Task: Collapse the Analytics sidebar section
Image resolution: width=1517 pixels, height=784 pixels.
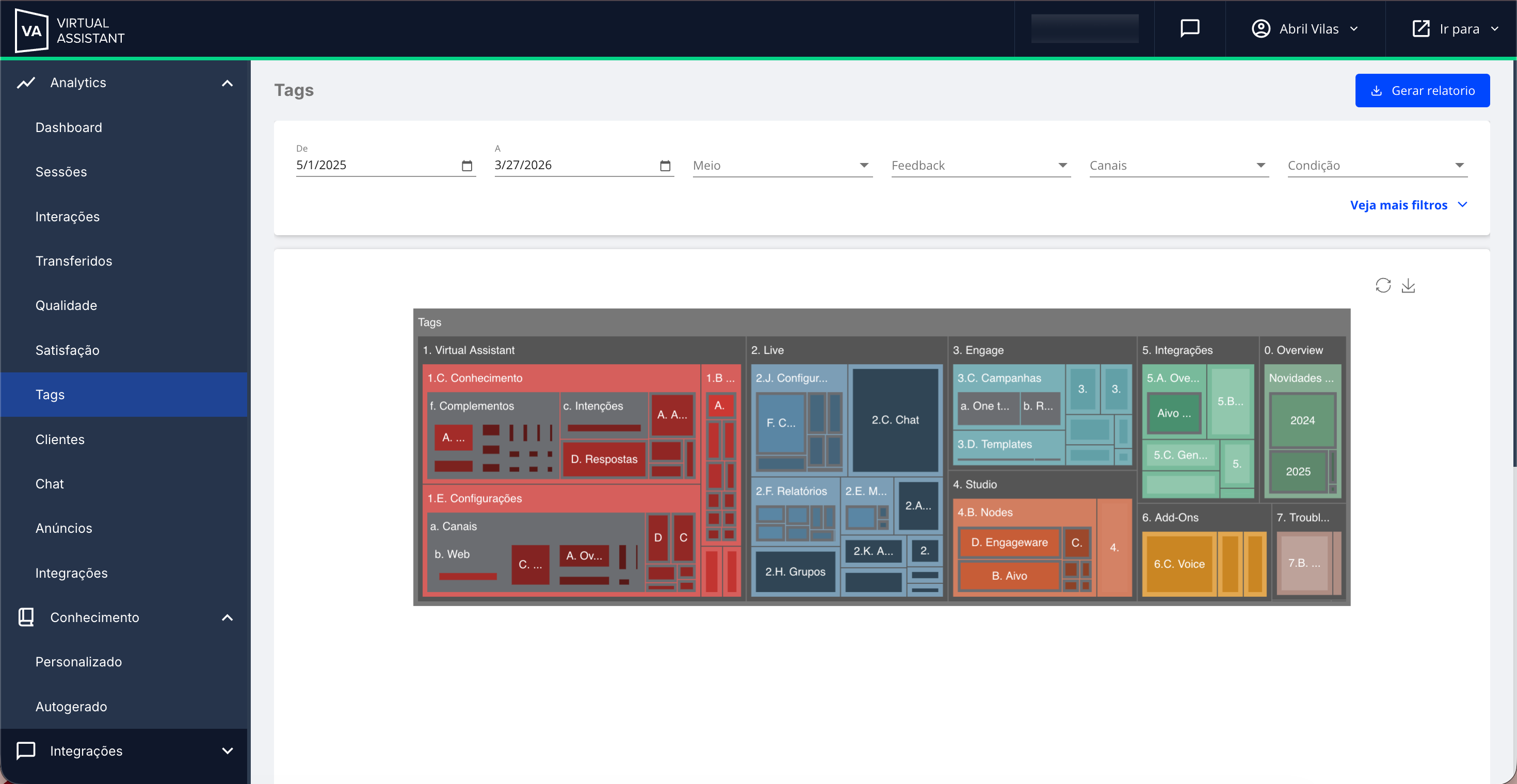Action: (x=228, y=83)
